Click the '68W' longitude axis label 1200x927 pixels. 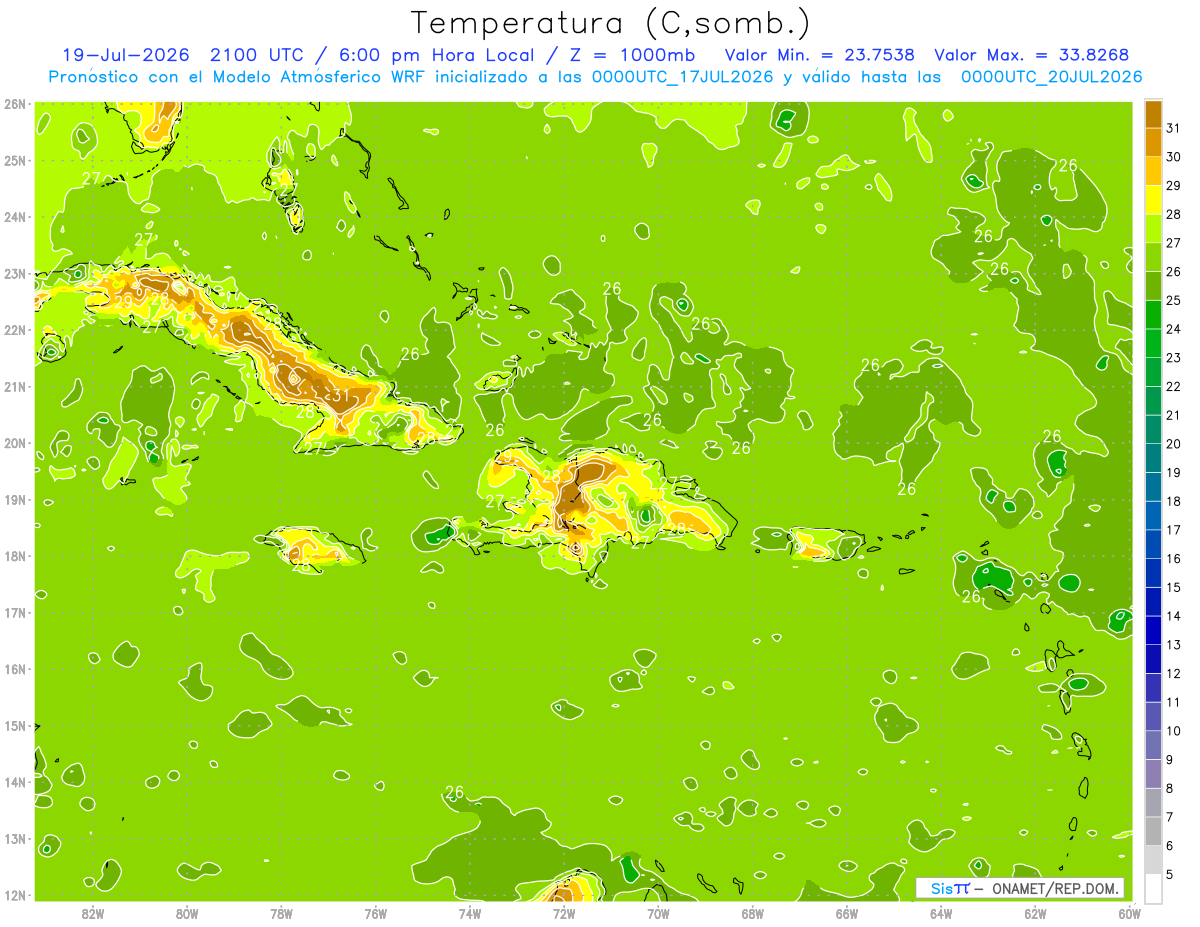tap(753, 912)
